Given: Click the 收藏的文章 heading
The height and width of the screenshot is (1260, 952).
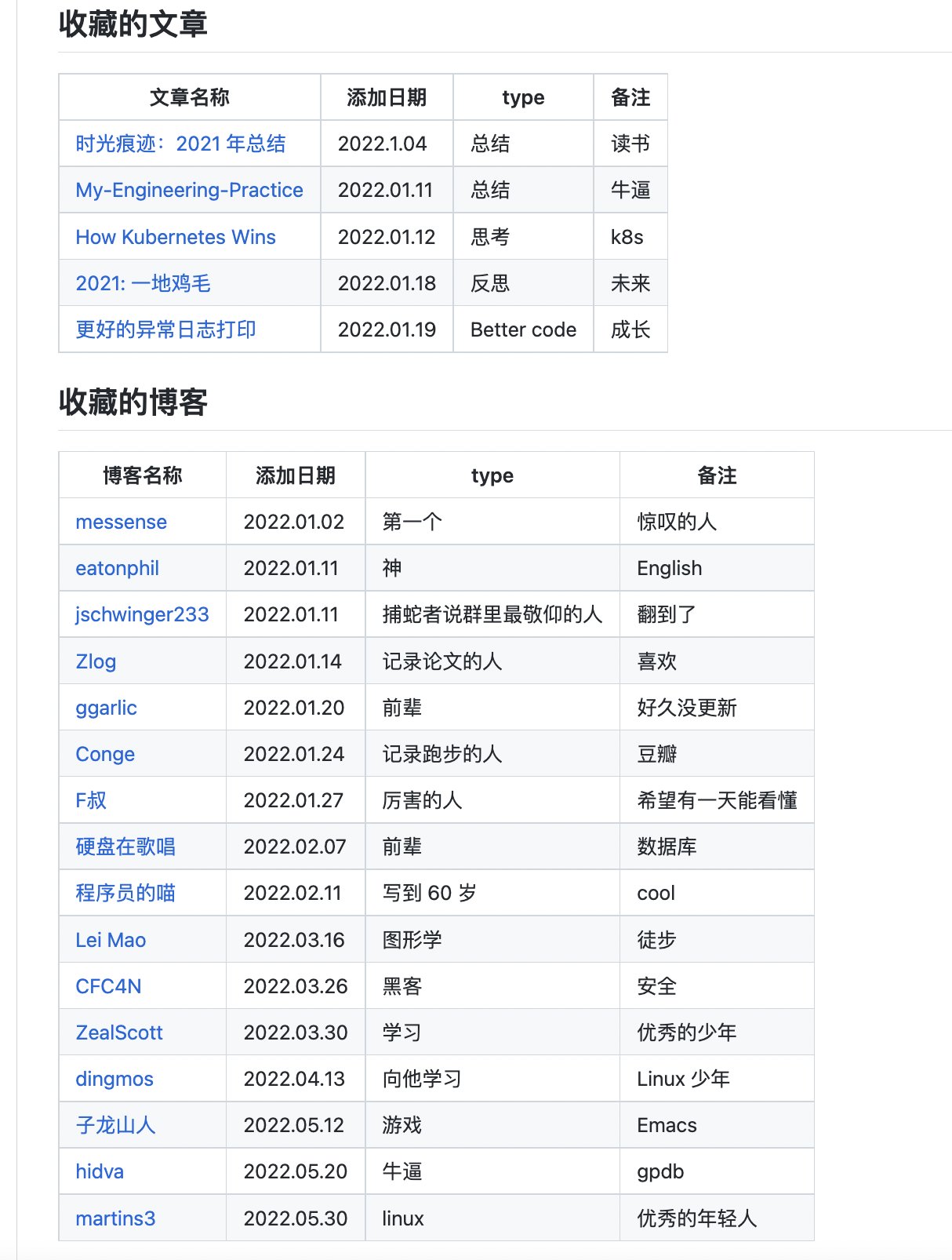Looking at the screenshot, I should (x=133, y=24).
